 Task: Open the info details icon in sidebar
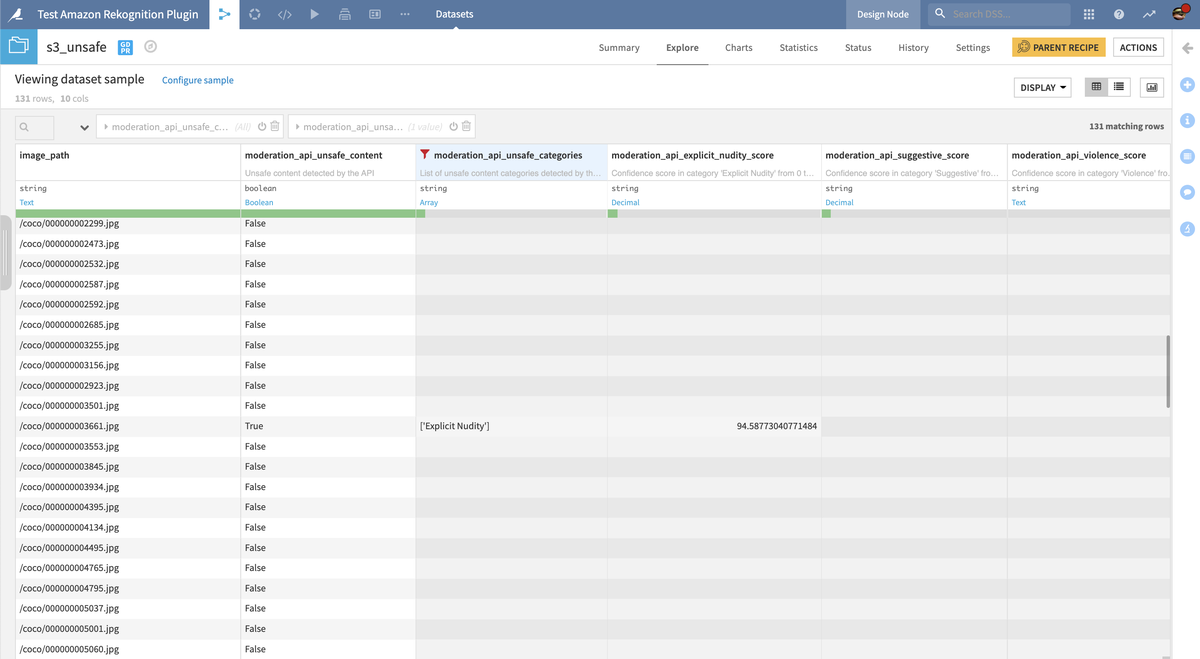point(1188,120)
